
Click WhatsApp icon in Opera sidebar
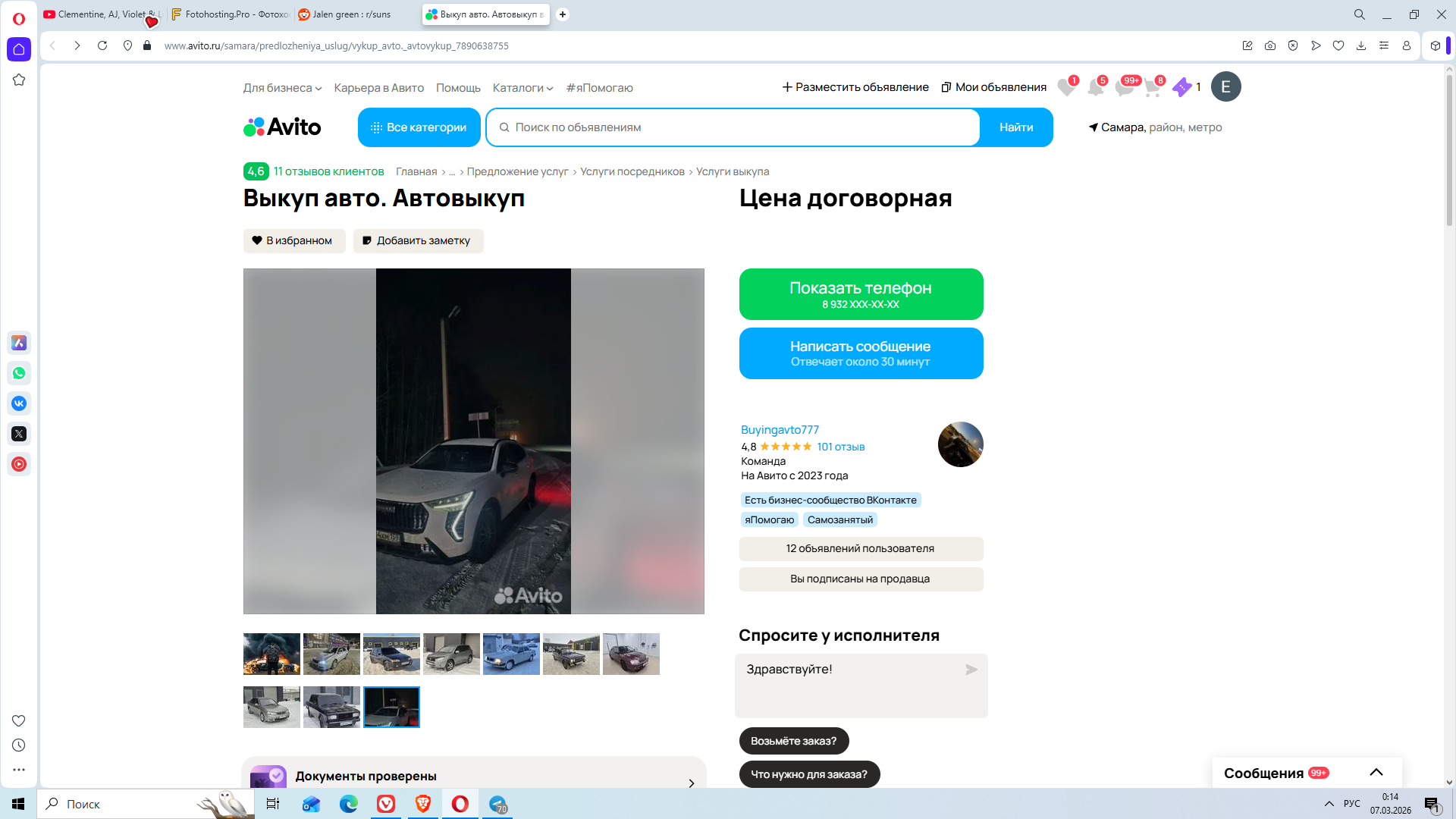(19, 373)
